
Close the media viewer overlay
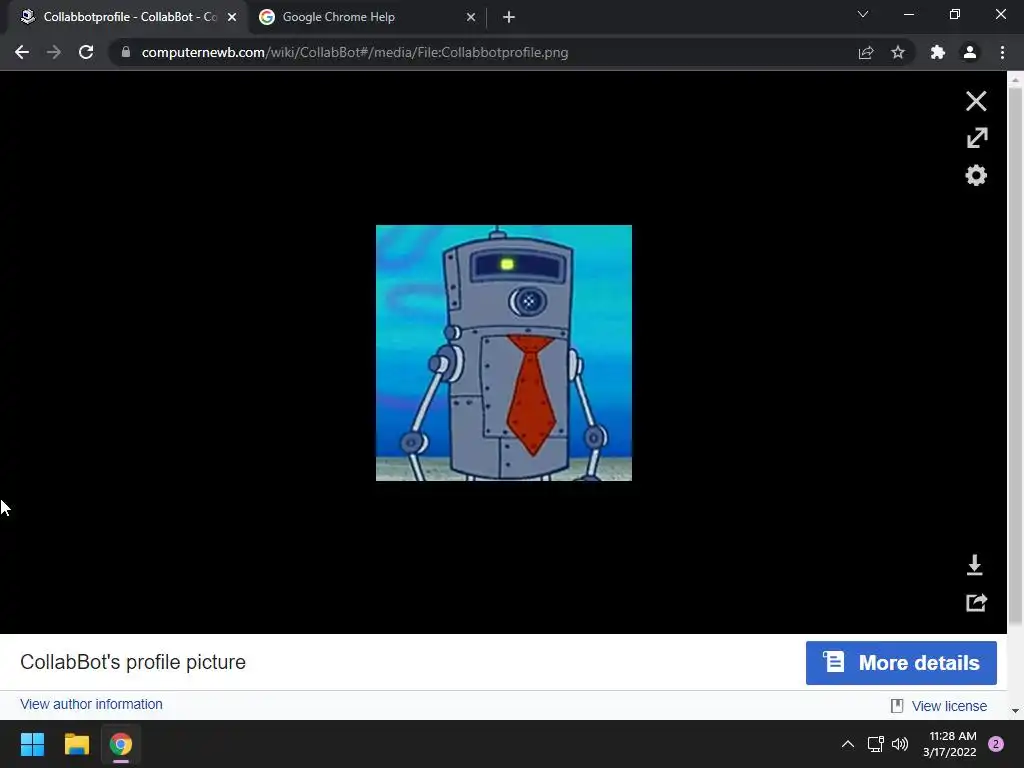click(976, 101)
